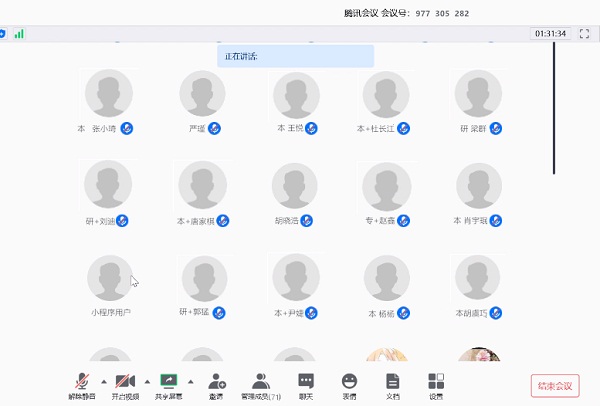Click the 01:31:34 meeting duration timer
Viewport: 600px width, 406px height.
pos(551,34)
